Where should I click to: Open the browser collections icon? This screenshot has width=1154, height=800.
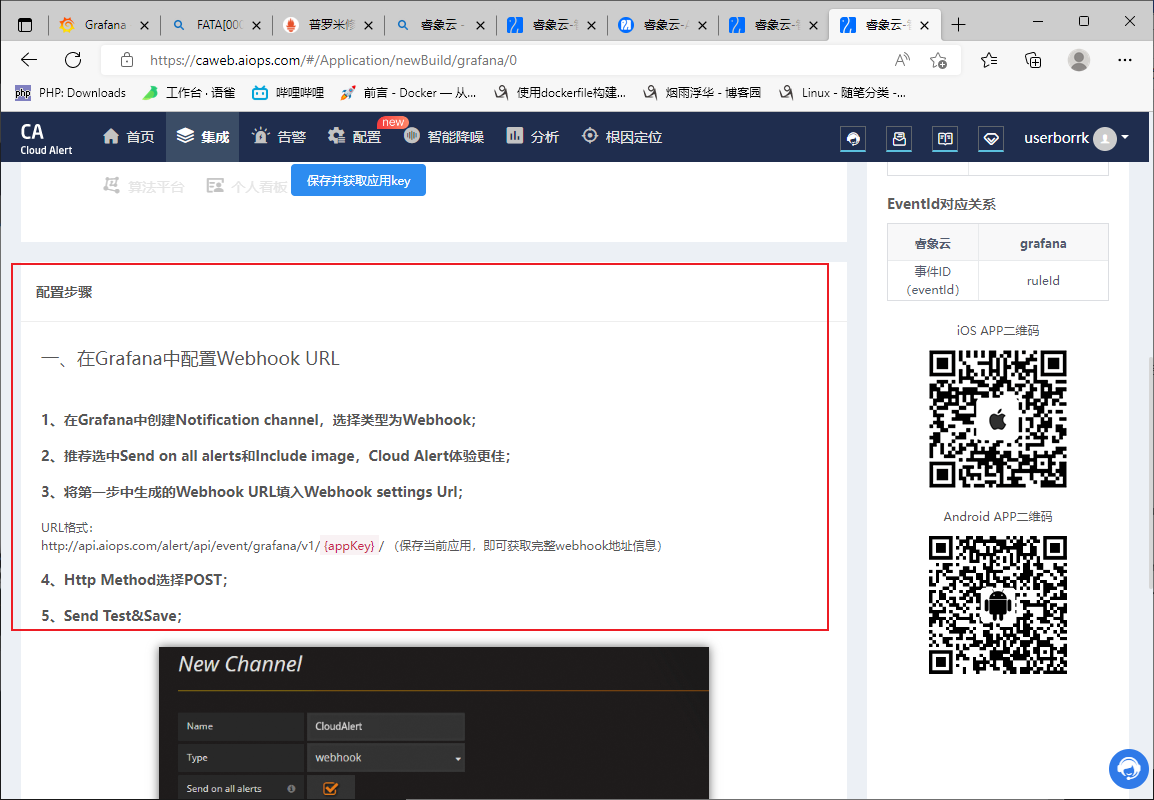pos(1033,60)
